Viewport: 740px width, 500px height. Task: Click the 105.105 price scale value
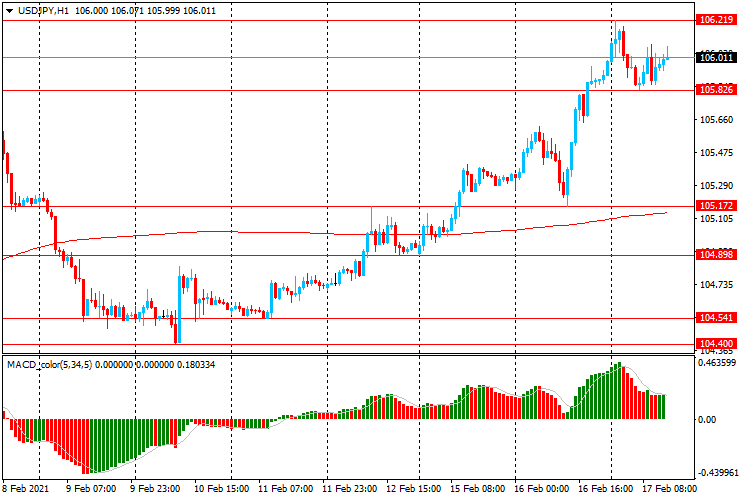pyautogui.click(x=716, y=219)
